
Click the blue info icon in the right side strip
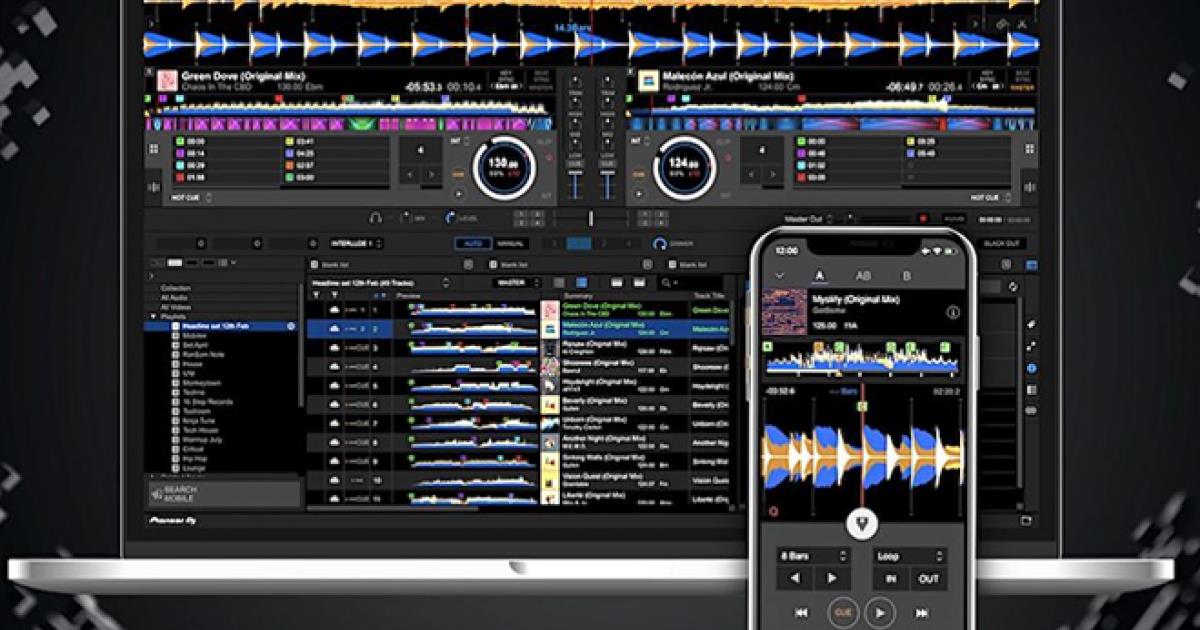[x=1031, y=368]
